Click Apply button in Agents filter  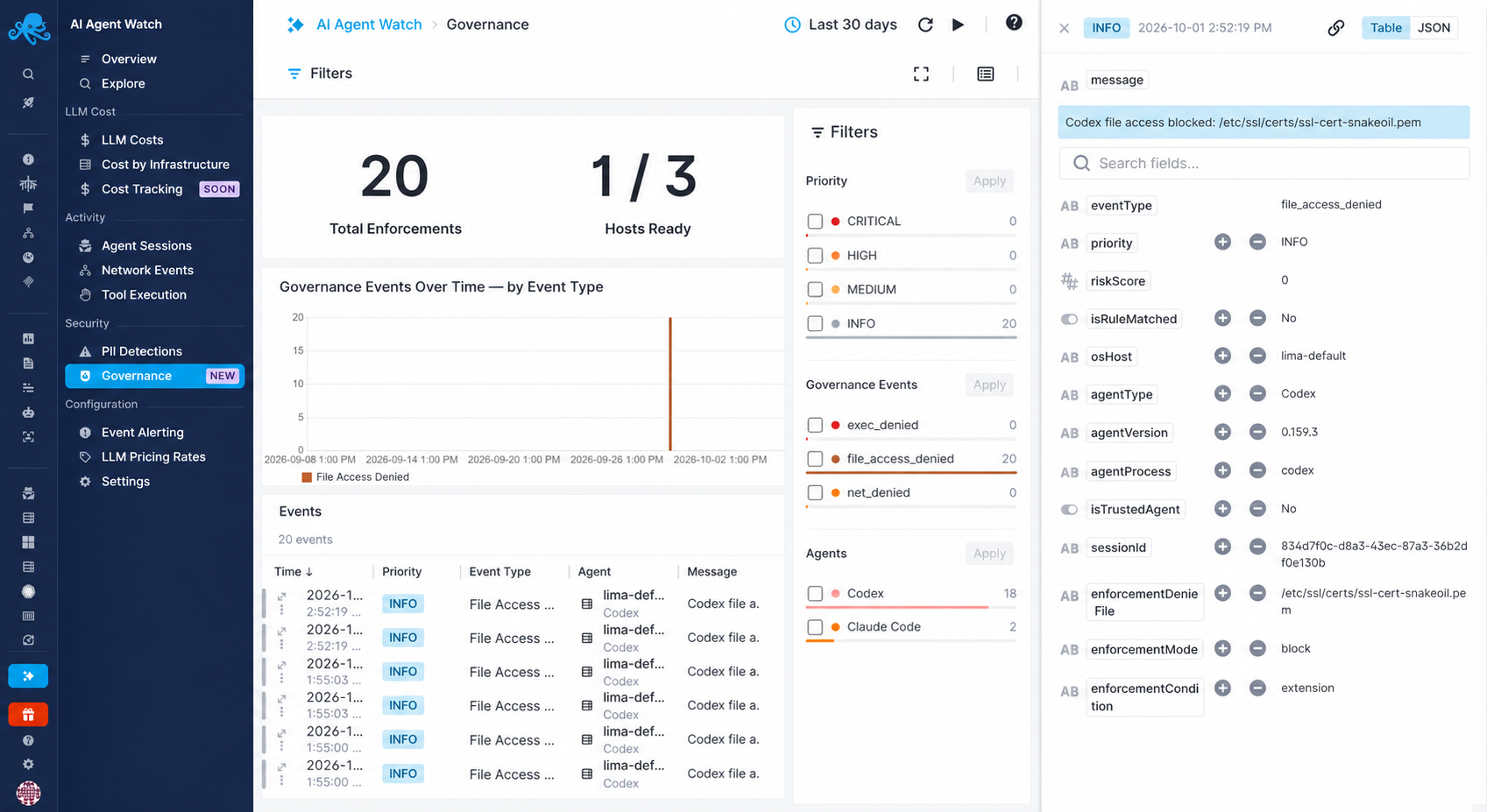point(989,554)
